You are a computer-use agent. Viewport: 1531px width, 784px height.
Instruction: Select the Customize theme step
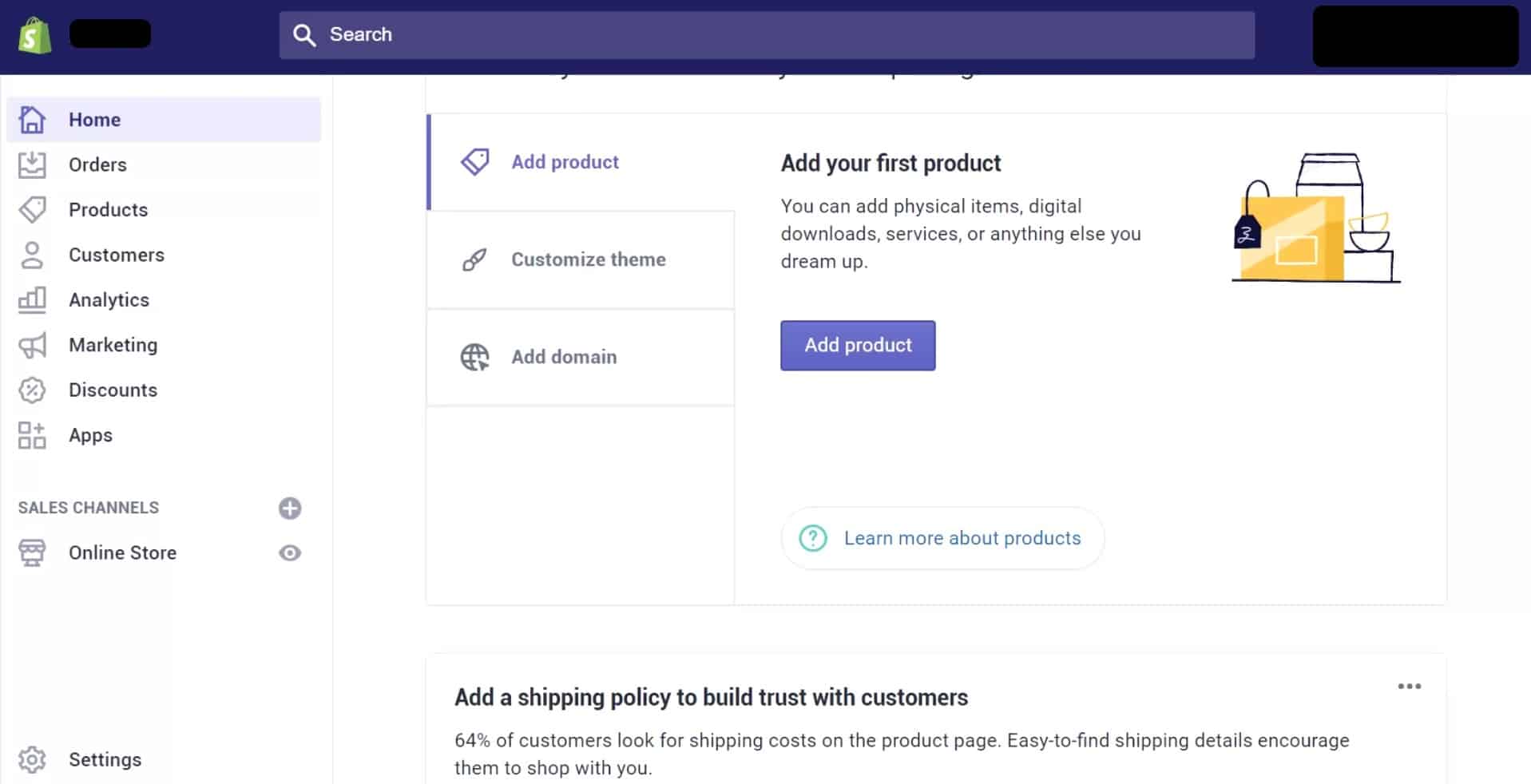[581, 259]
